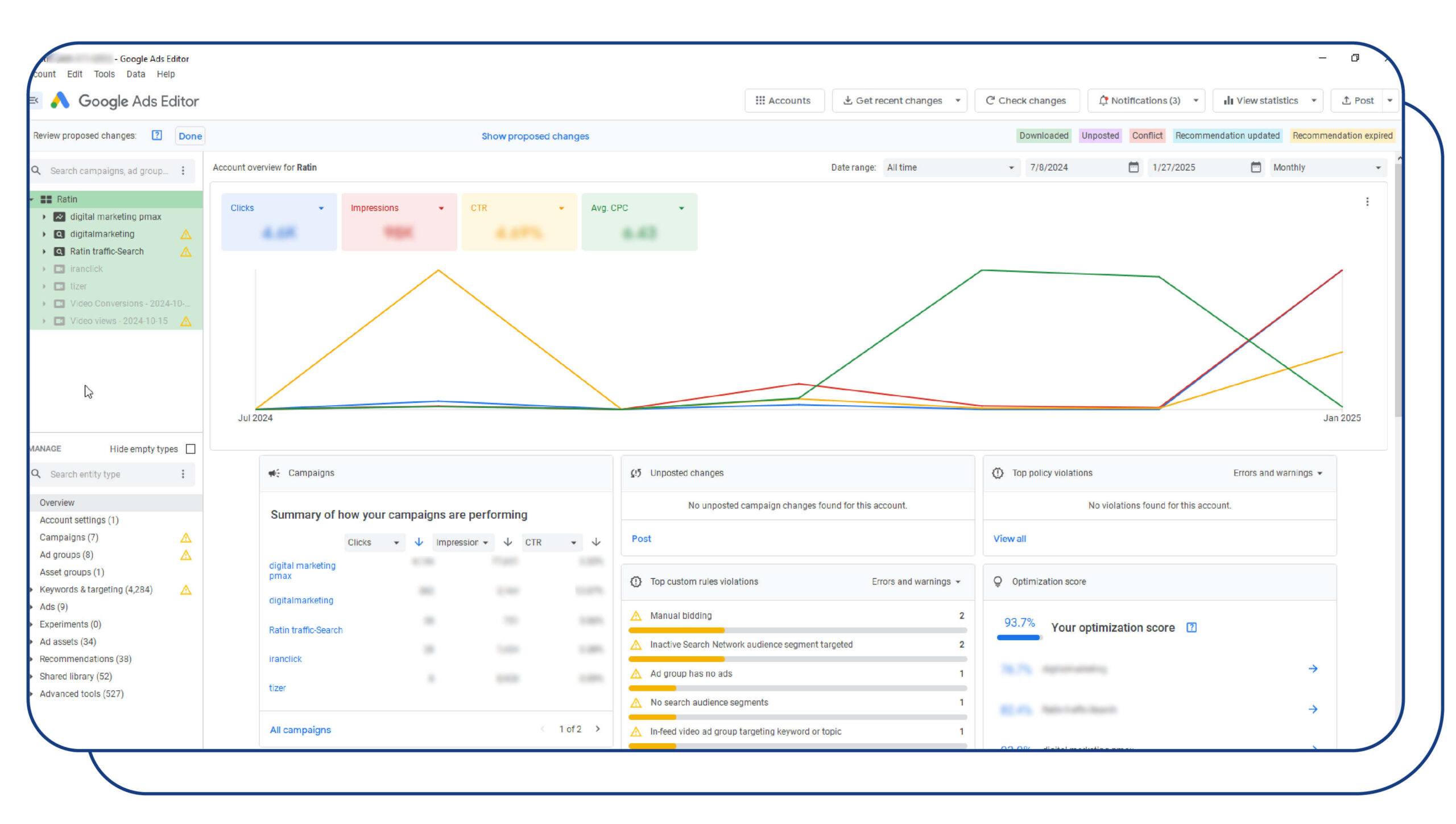Viewport: 1456px width, 824px height.
Task: Open the review proposed changes help icon
Action: click(157, 135)
